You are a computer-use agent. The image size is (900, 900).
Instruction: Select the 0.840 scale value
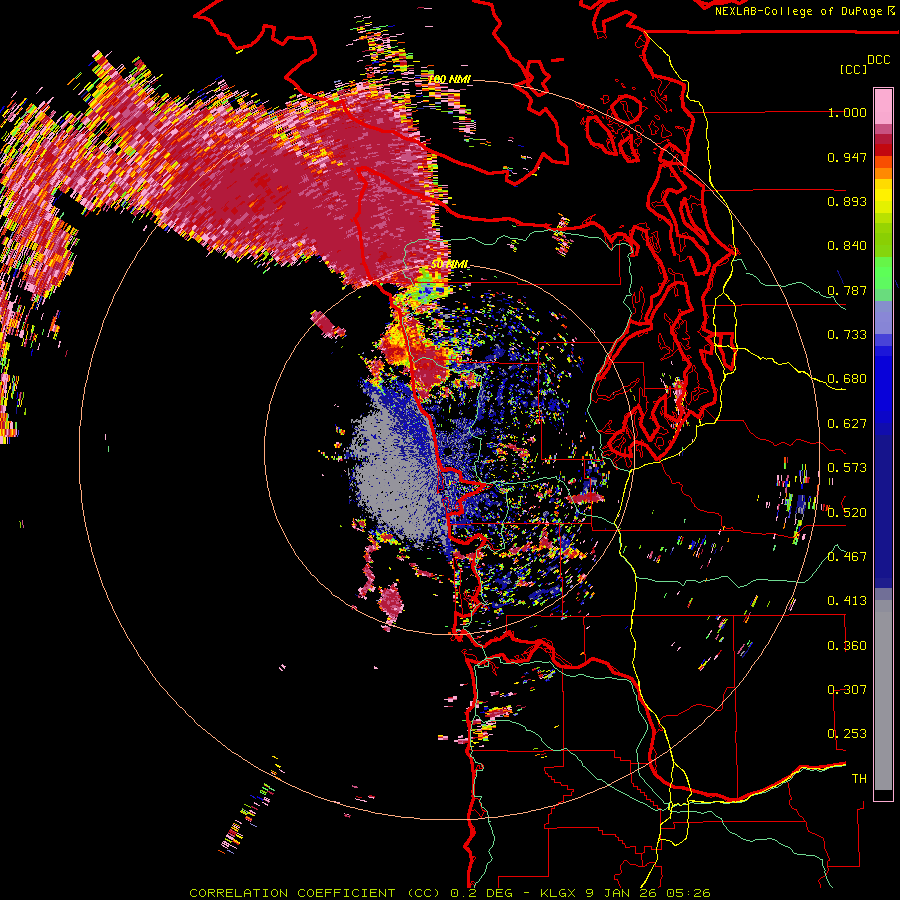[847, 246]
